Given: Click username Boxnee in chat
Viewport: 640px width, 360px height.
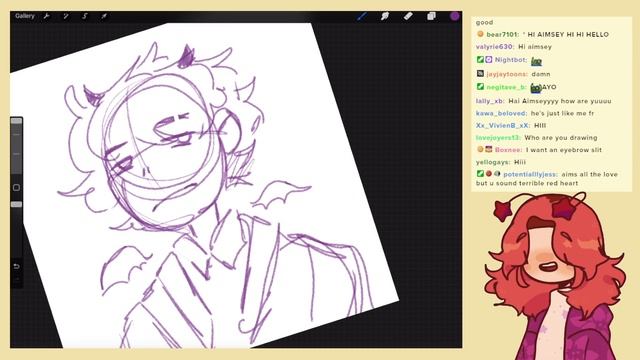Looking at the screenshot, I should (x=509, y=150).
